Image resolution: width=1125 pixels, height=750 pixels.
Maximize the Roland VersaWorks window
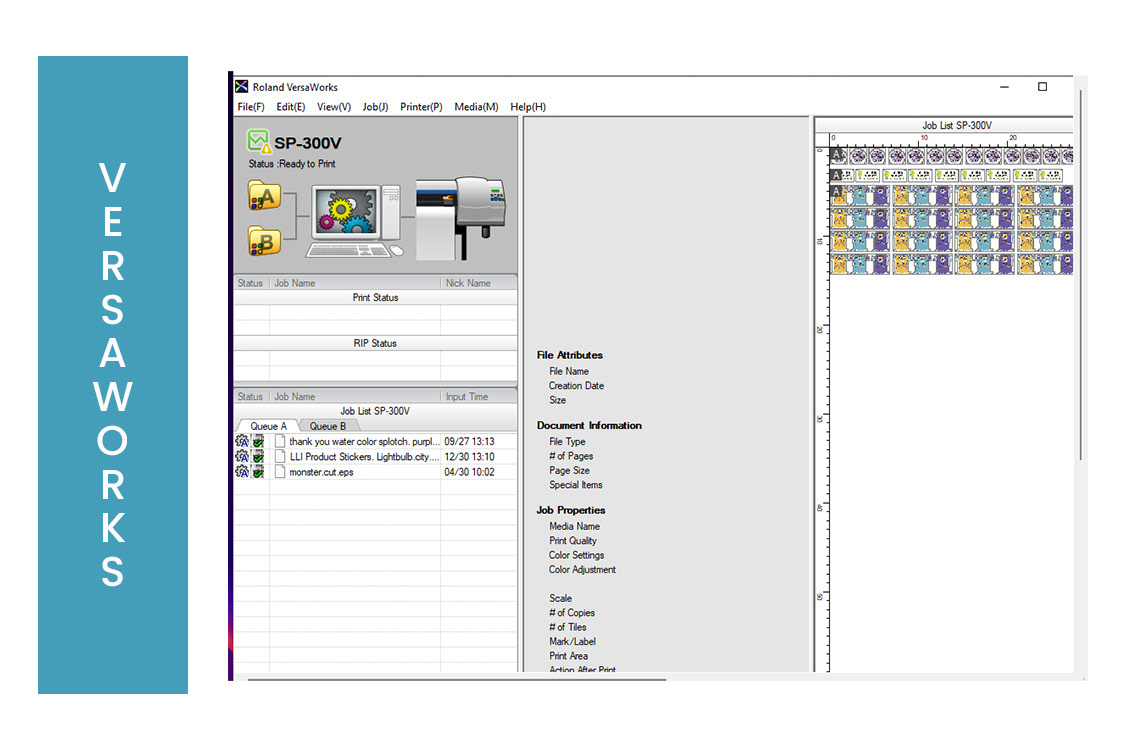coord(1042,87)
